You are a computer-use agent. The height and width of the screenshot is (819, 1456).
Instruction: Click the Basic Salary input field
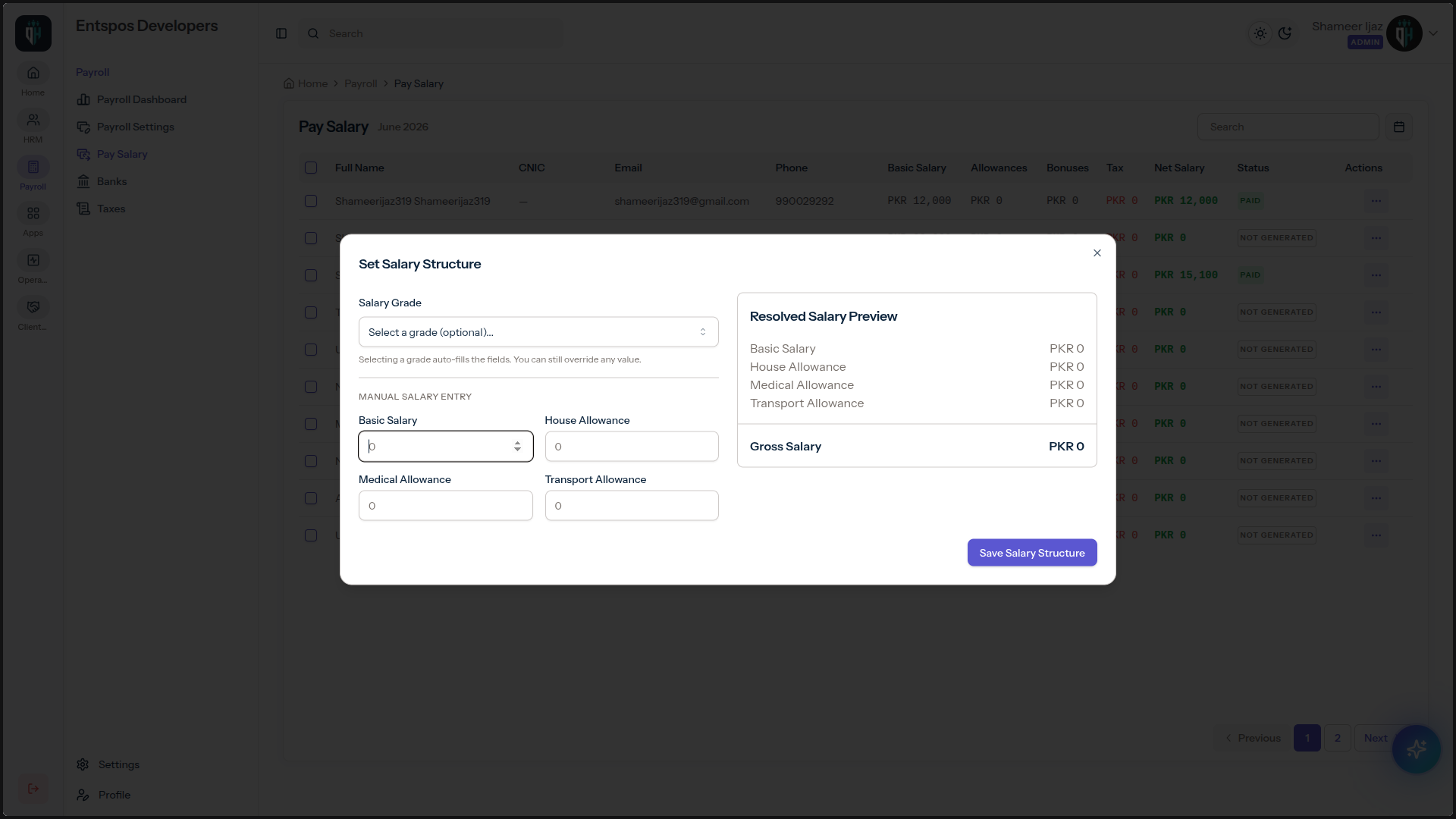[445, 447]
